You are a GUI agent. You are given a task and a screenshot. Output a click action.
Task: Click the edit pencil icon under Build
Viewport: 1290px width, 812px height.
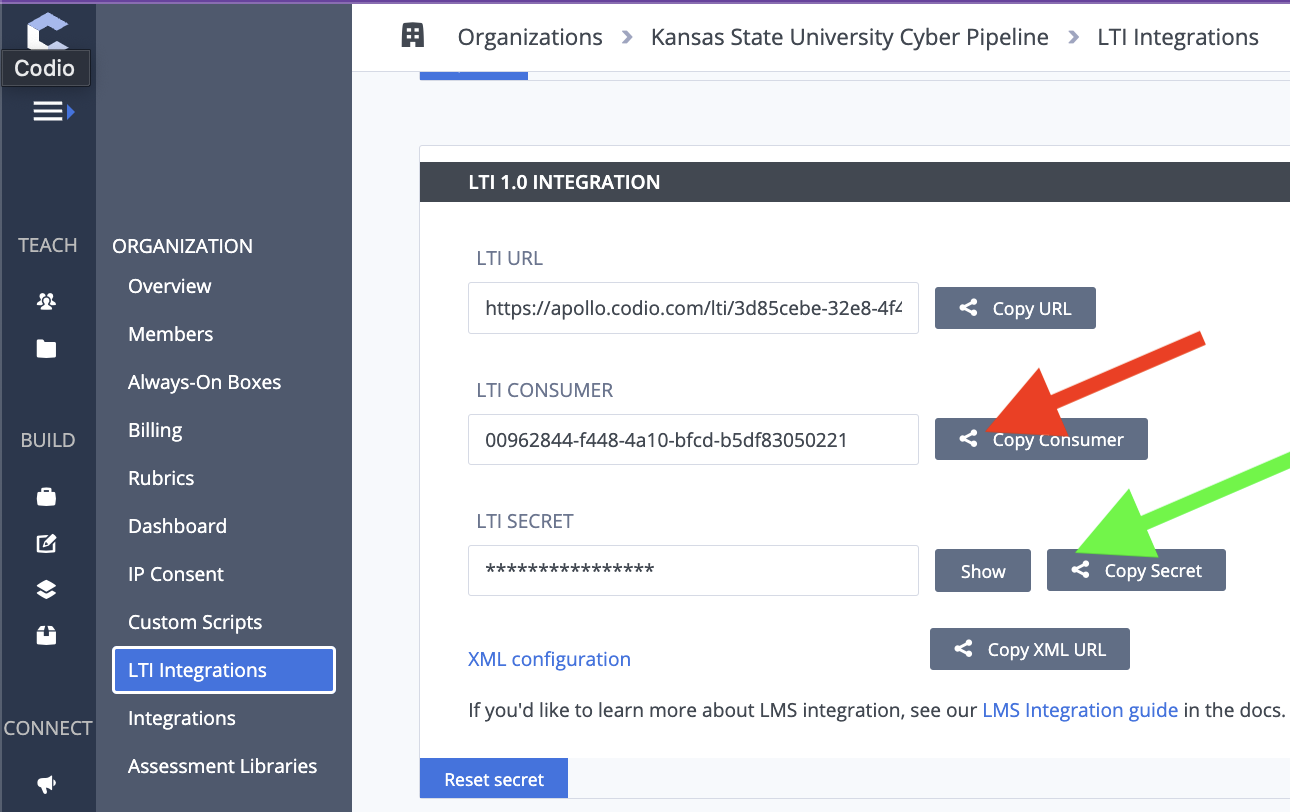click(46, 543)
